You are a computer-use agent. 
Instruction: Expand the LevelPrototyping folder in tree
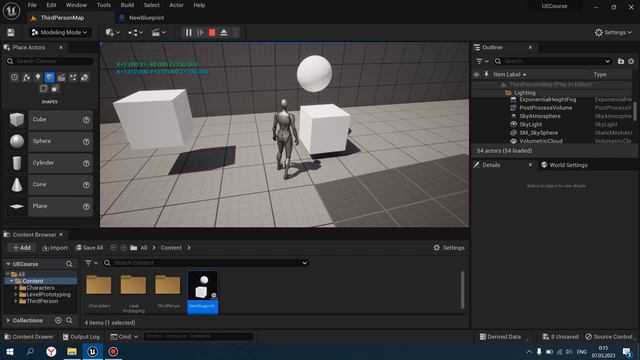[x=16, y=294]
